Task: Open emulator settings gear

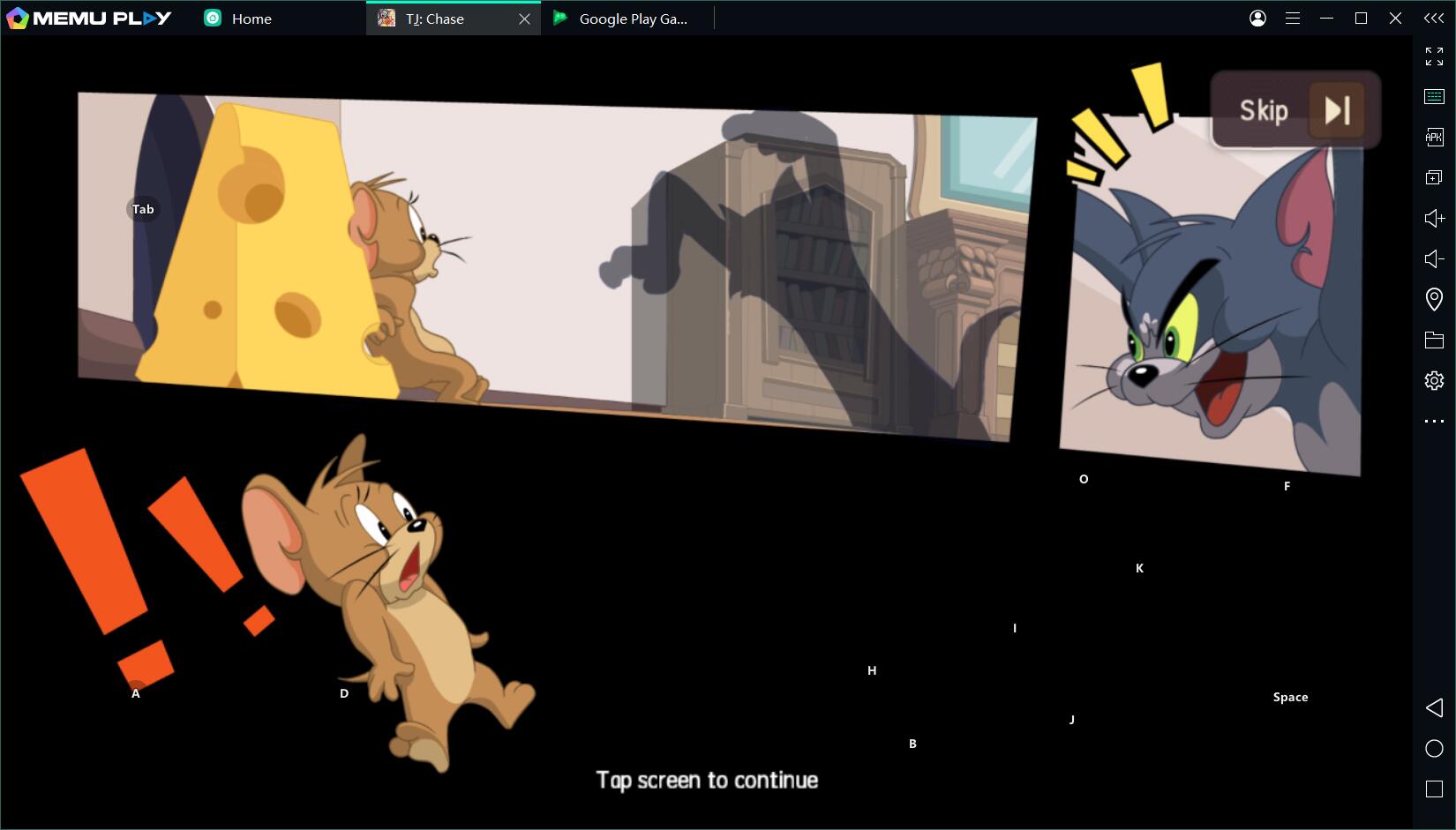Action: 1434,380
